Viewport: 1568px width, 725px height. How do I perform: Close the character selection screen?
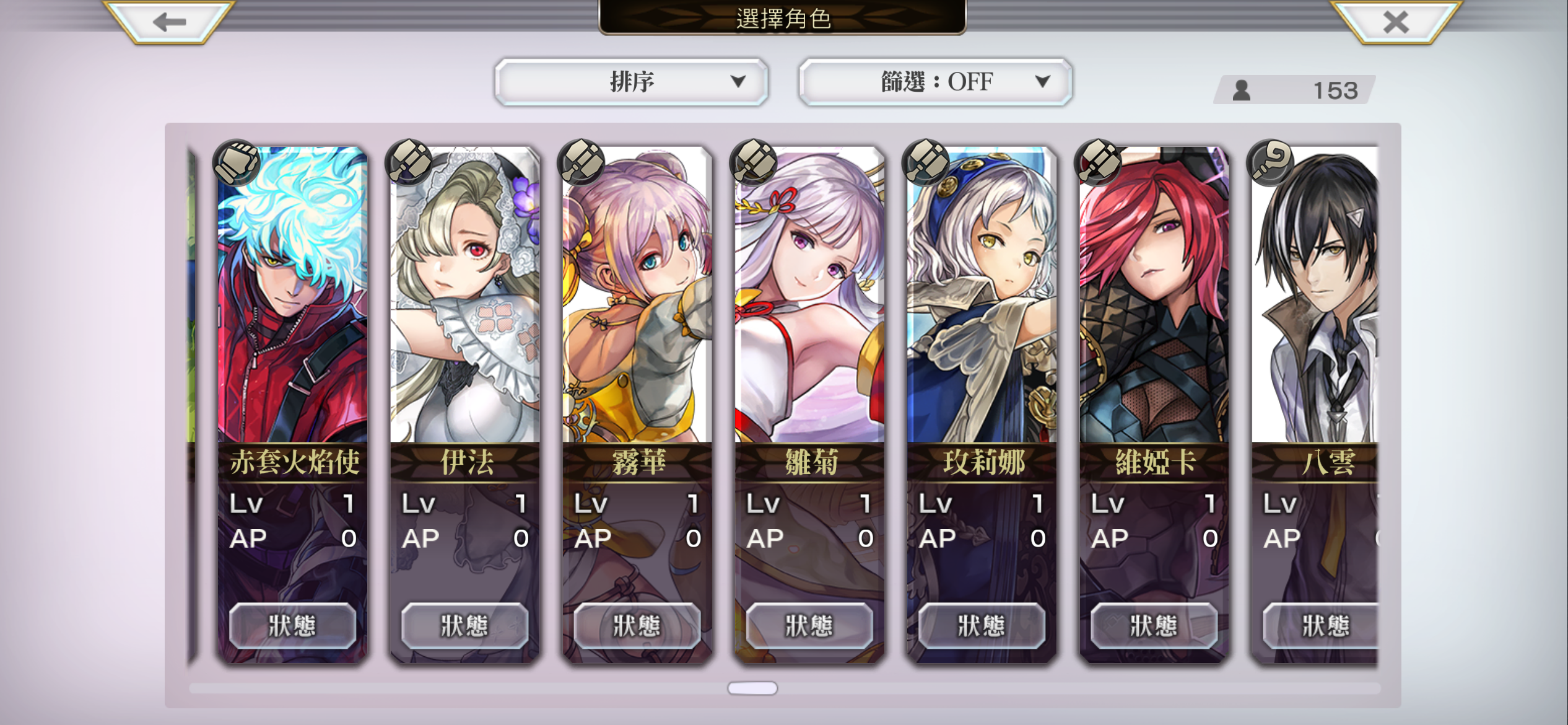[1396, 22]
